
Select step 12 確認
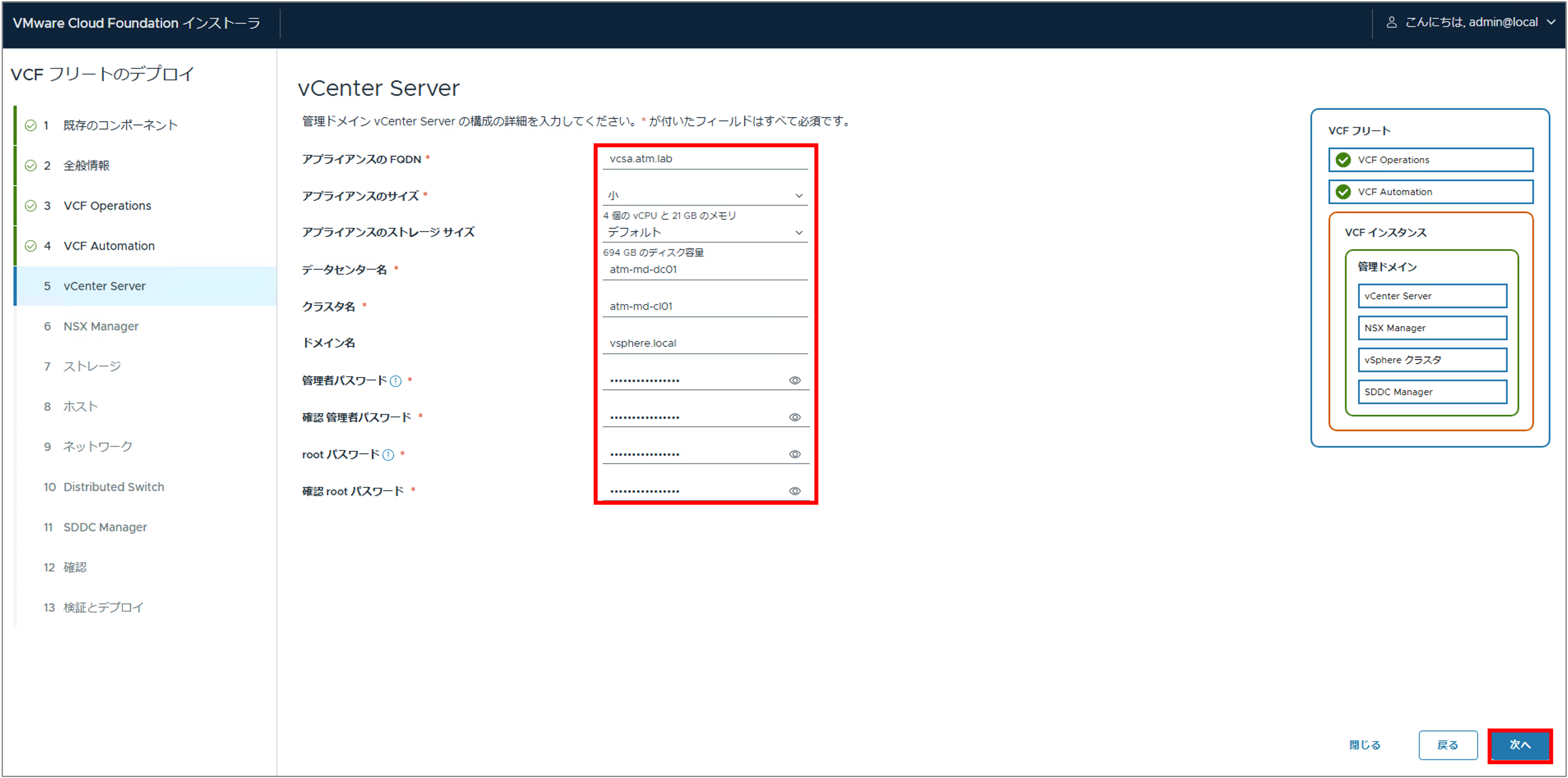[146, 567]
